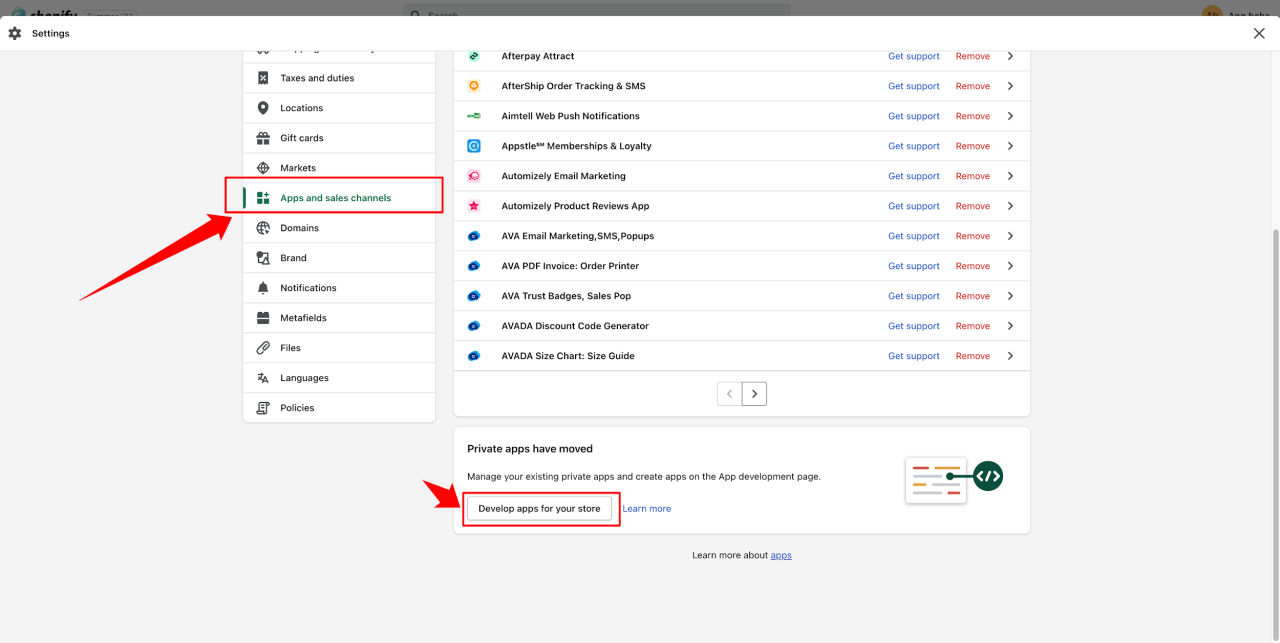Viewport: 1280px width, 643px height.
Task: Select Languages in settings sidebar
Action: [x=304, y=378]
